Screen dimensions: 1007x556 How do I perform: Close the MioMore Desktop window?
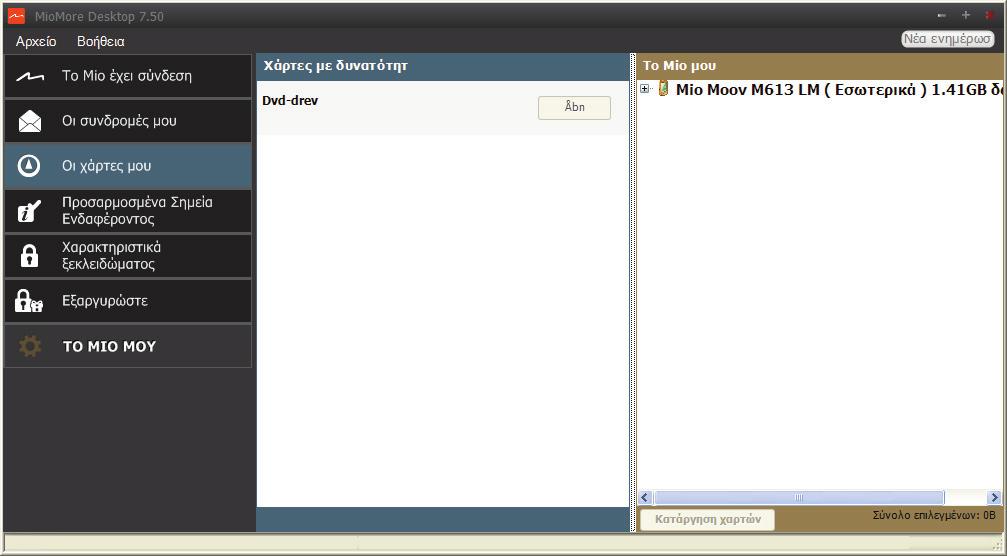tap(990, 15)
